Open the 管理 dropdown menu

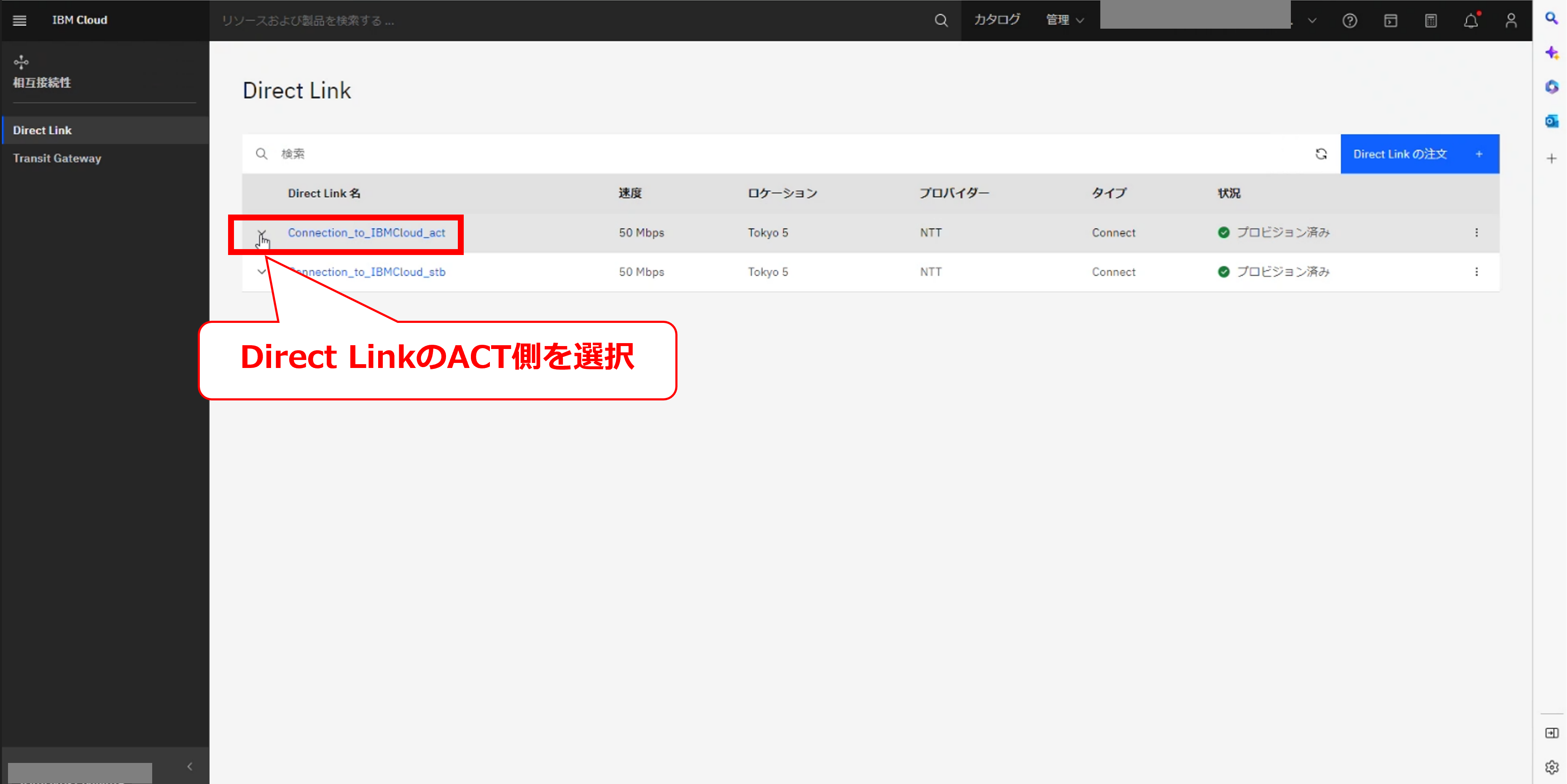pos(1064,21)
